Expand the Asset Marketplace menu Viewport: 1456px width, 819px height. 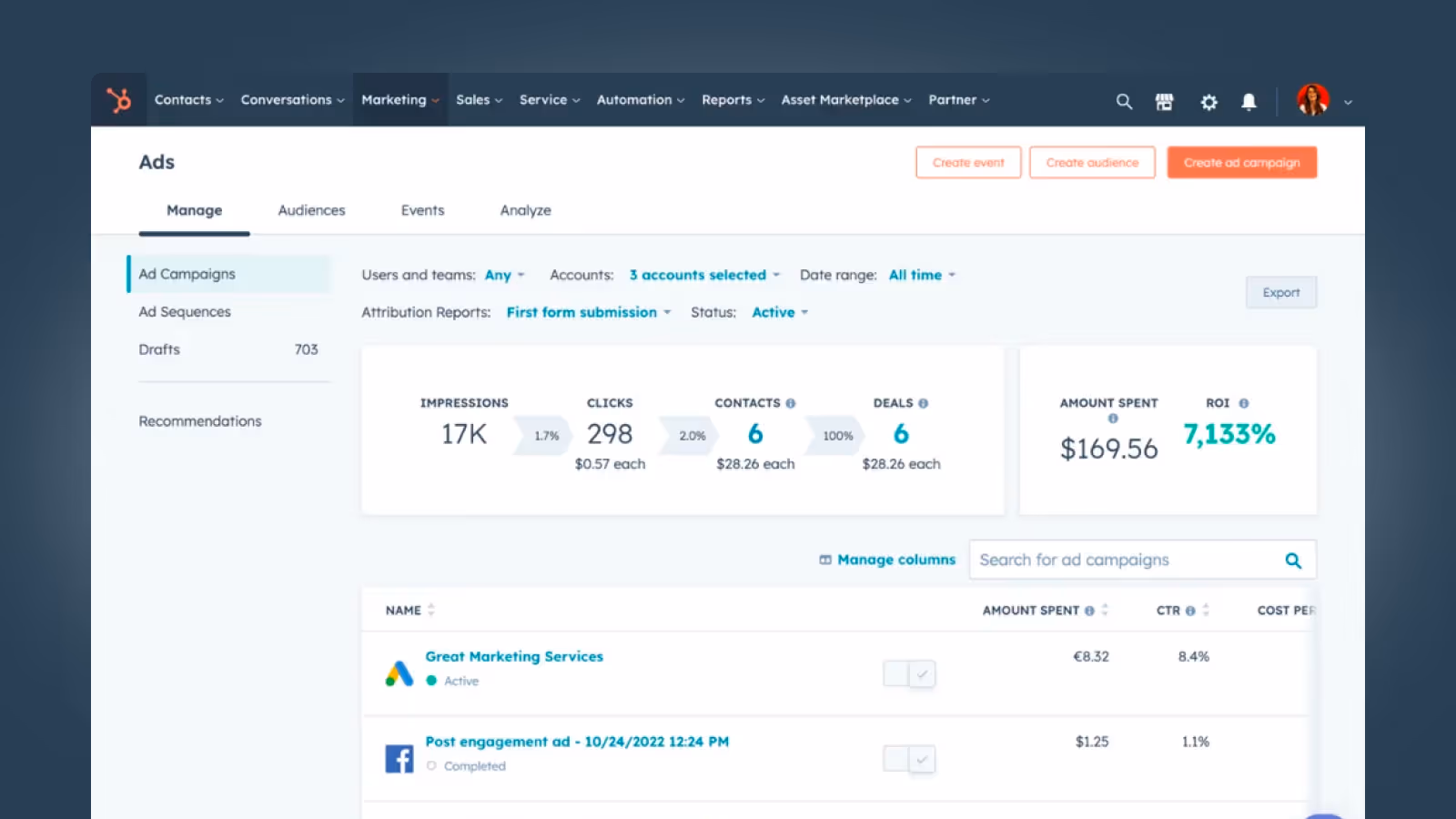pos(846,100)
